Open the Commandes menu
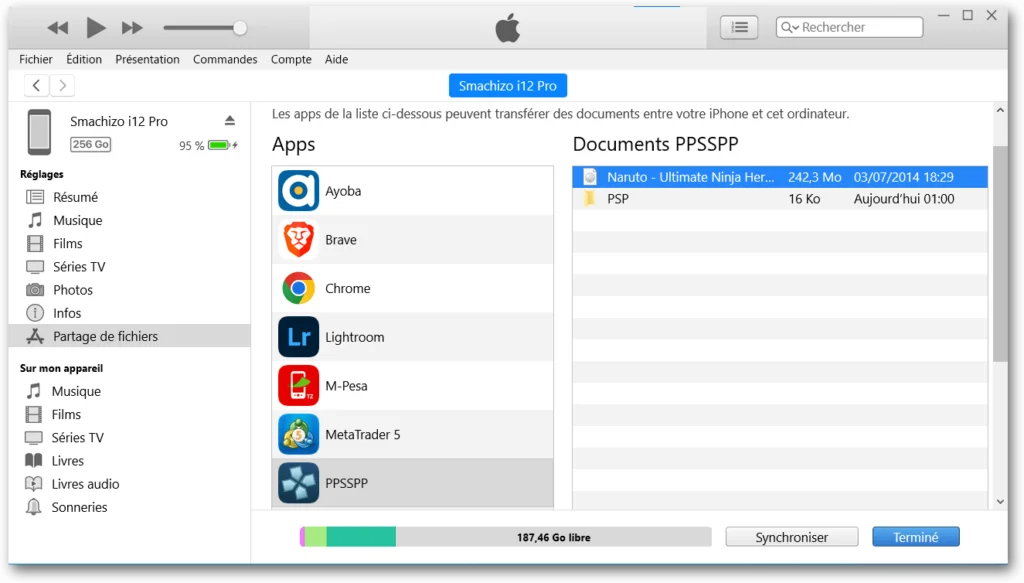 (x=225, y=59)
